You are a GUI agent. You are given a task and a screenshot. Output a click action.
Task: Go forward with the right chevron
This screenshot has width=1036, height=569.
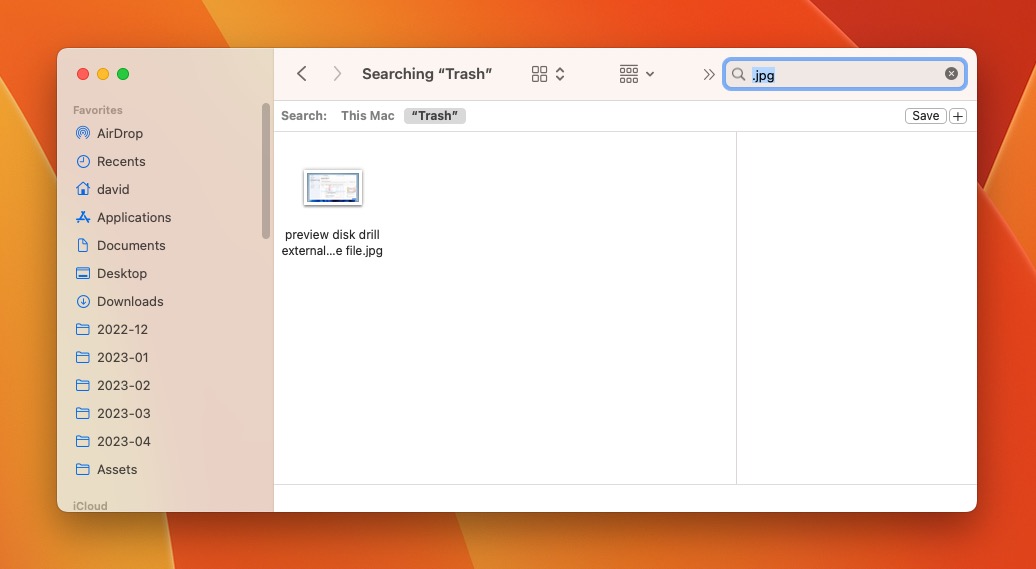click(x=337, y=73)
